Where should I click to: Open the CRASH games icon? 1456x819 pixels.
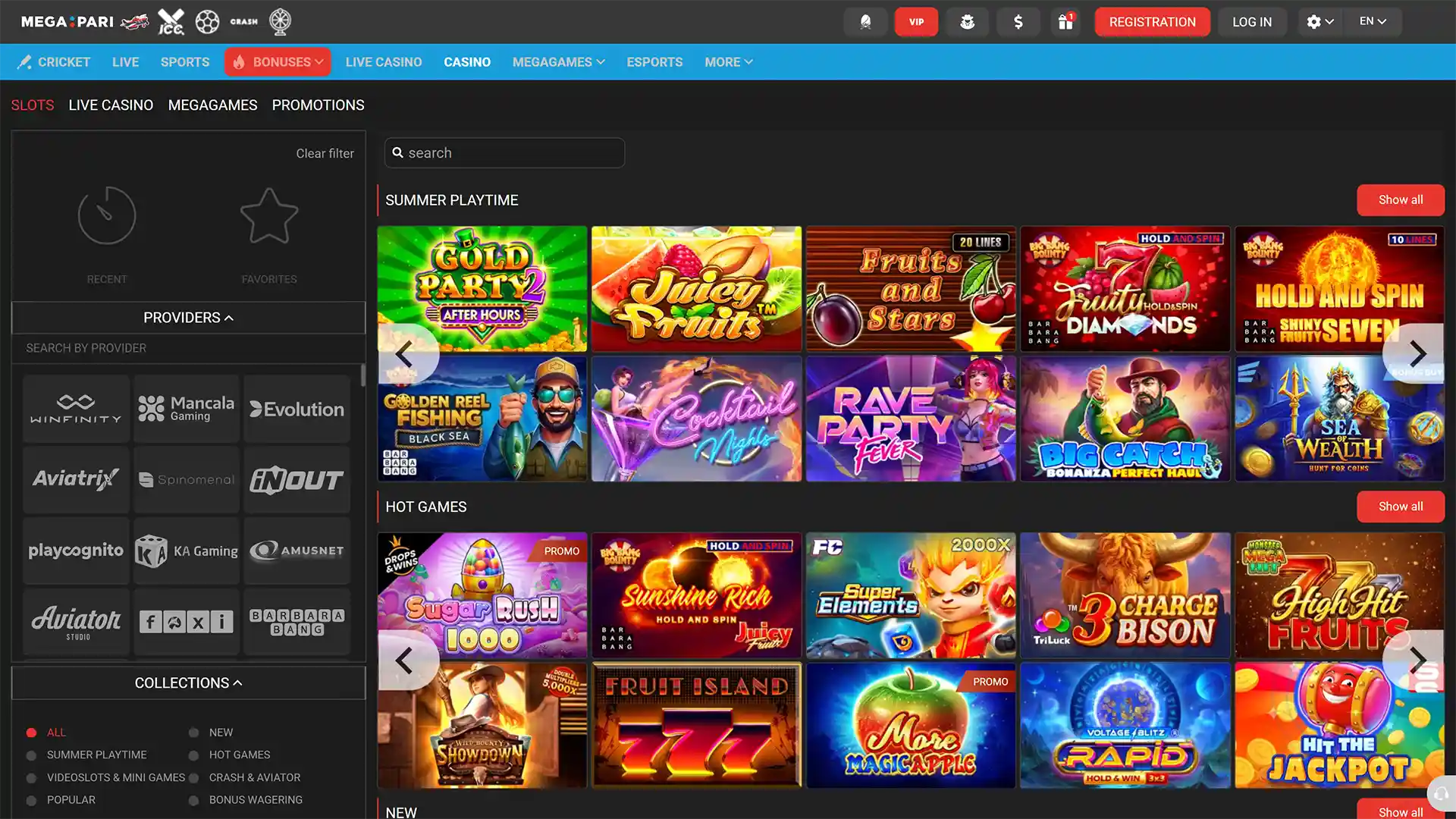(x=244, y=22)
